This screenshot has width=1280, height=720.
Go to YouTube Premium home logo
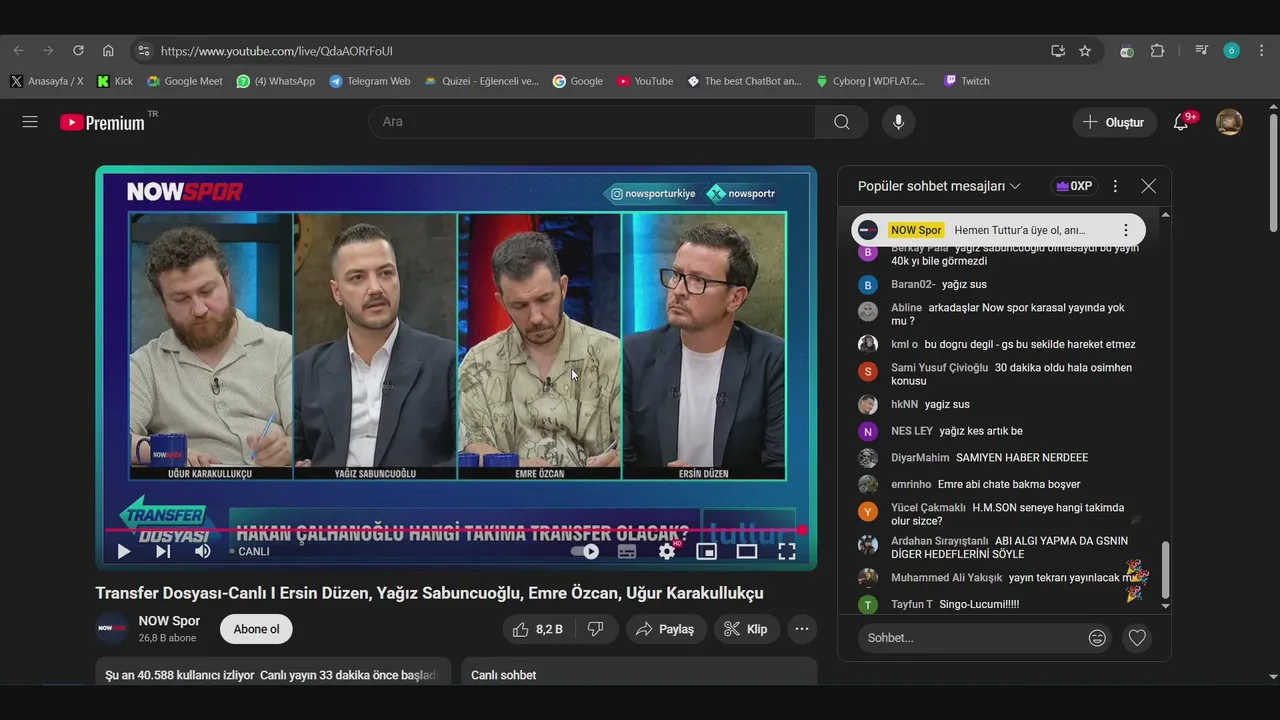102,122
